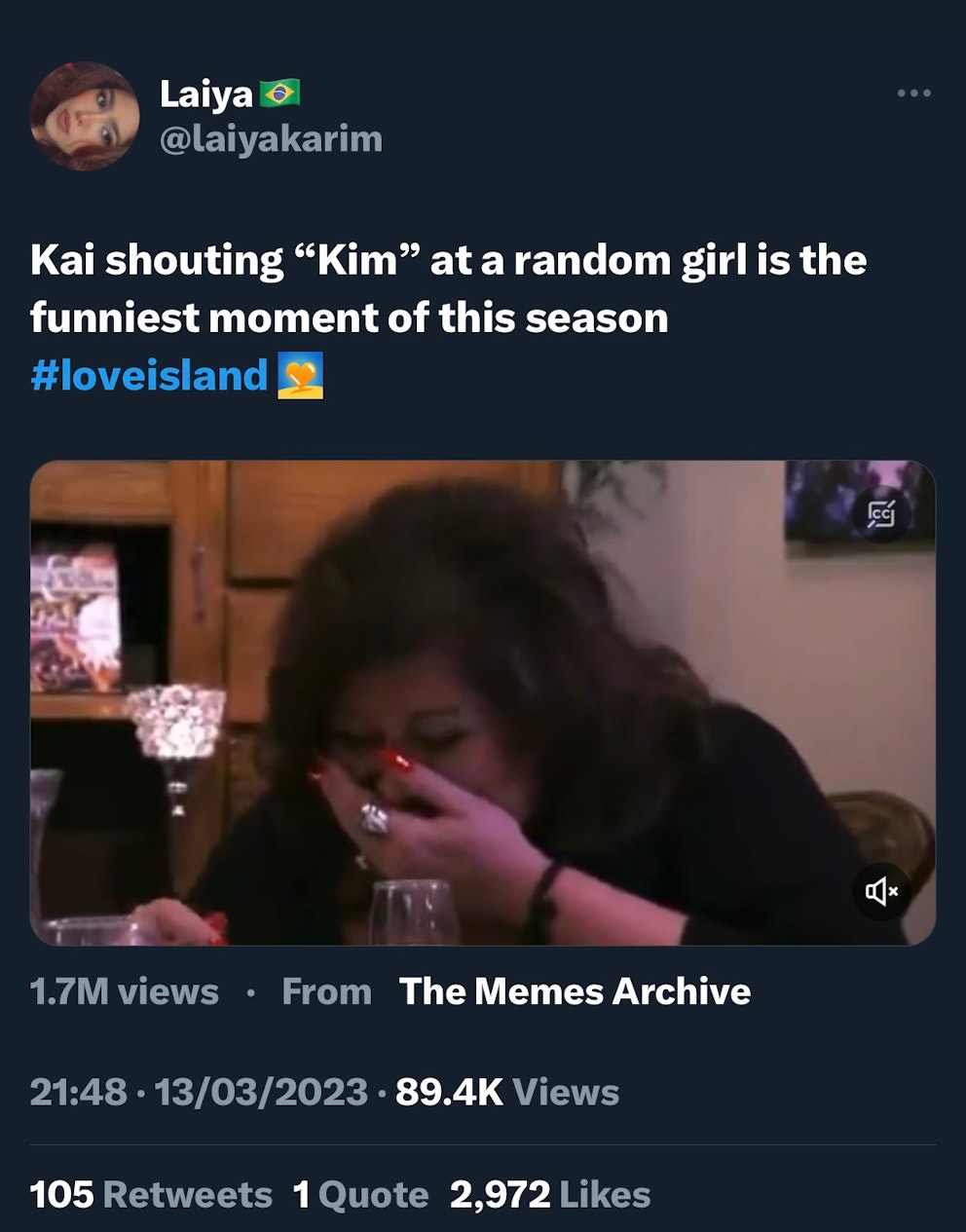The width and height of the screenshot is (966, 1232).
Task: Open the @laiyakarim handle link
Action: [271, 139]
